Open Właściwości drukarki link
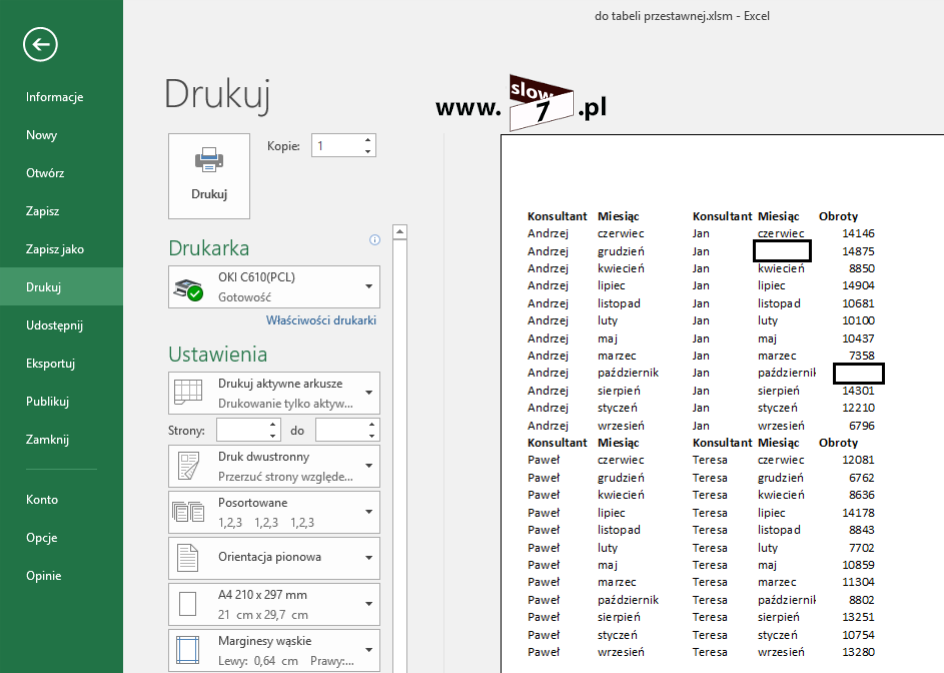This screenshot has width=944, height=673. pyautogui.click(x=321, y=320)
